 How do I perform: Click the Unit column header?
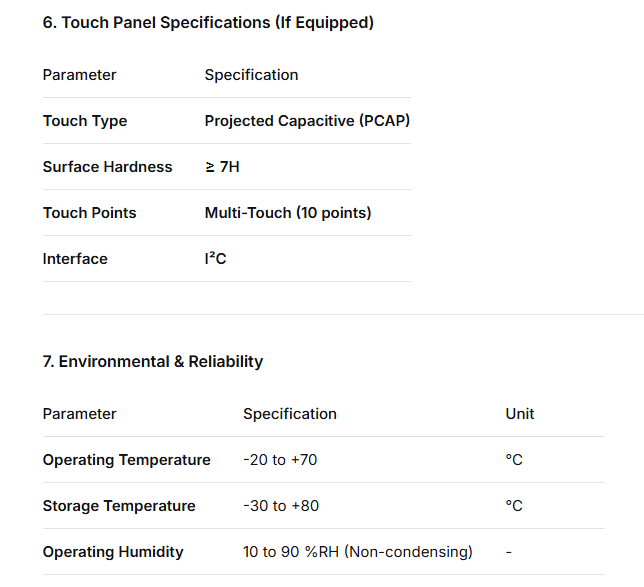pos(520,414)
